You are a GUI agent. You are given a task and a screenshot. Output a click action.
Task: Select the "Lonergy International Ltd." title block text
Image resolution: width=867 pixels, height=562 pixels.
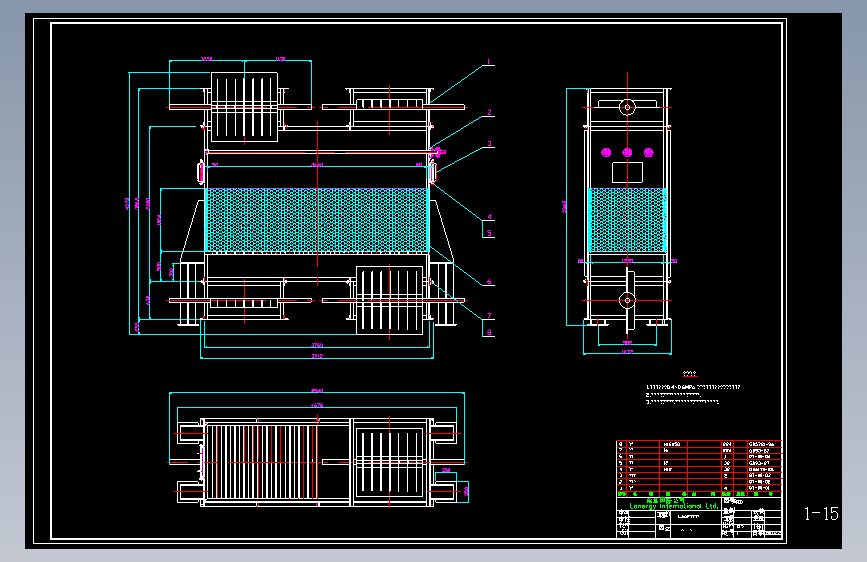coord(673,506)
